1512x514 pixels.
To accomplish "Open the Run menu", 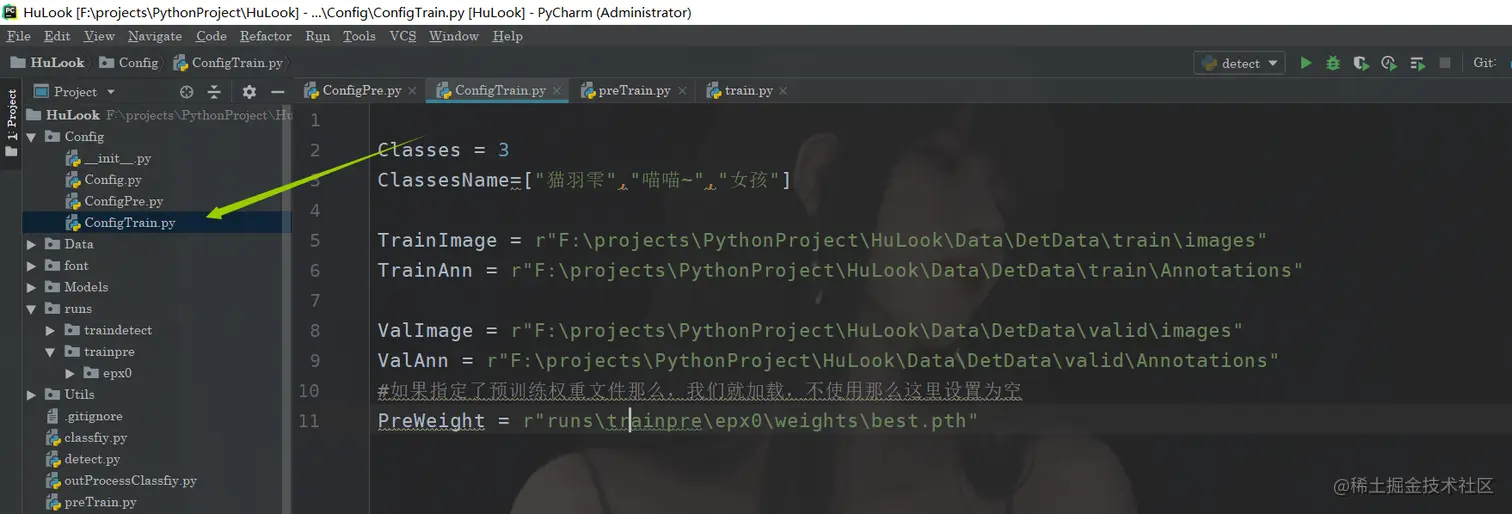I will 318,36.
